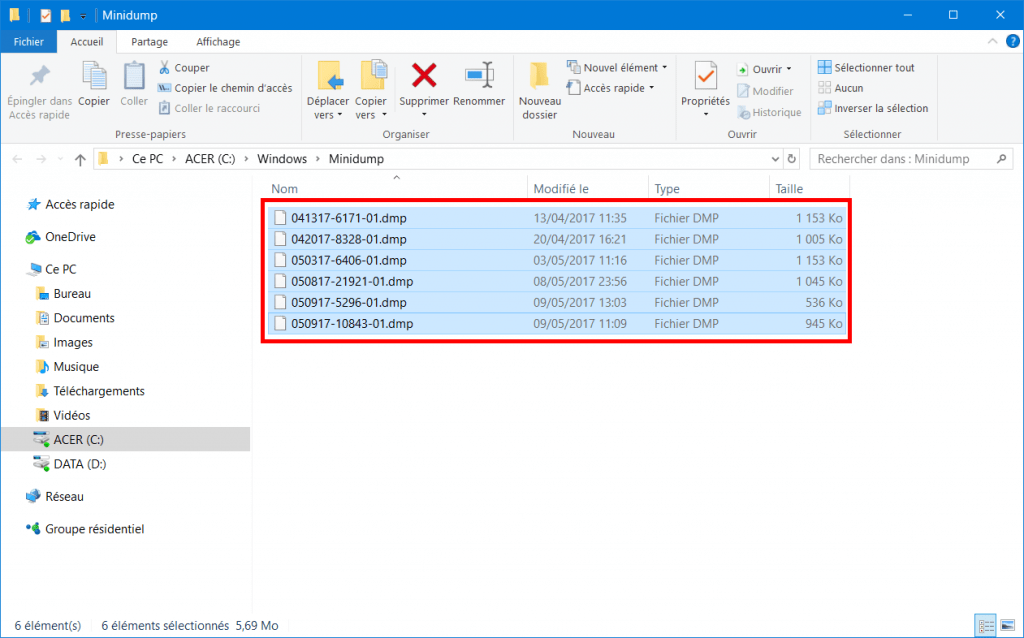Click Inverser la sélection
Screen dimensions: 1024x638
click(873, 108)
